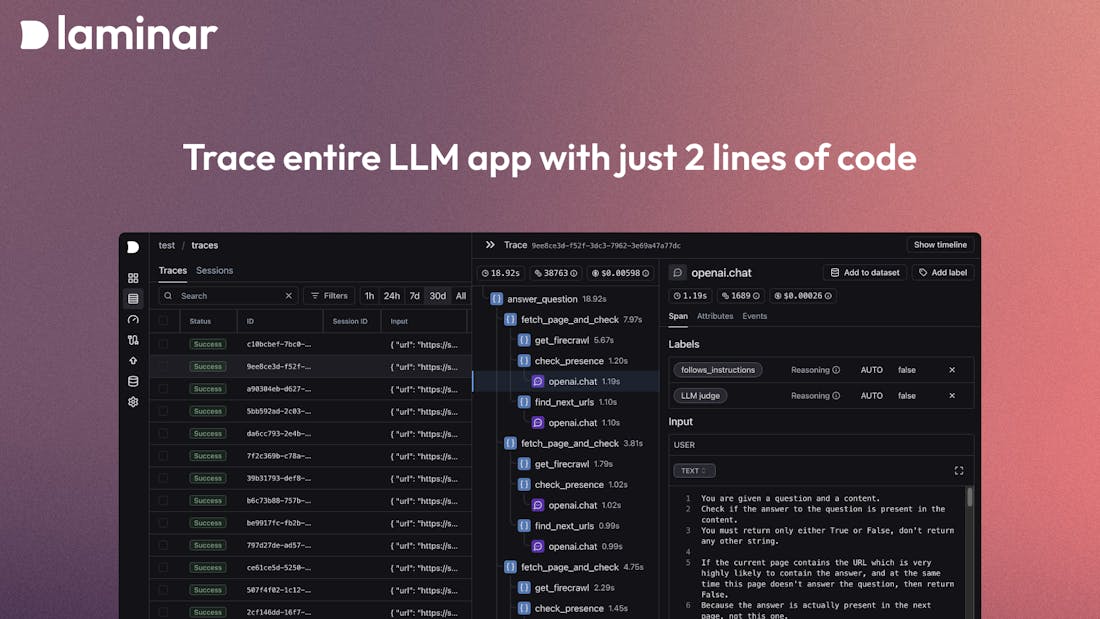Open the pipelines branch icon in sidebar
The height and width of the screenshot is (619, 1100).
tap(133, 340)
